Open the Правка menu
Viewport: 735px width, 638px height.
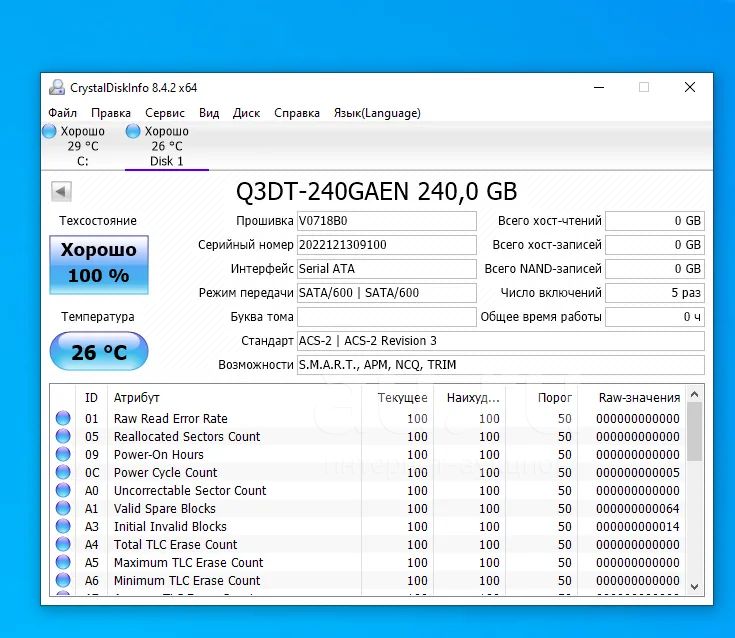click(111, 113)
